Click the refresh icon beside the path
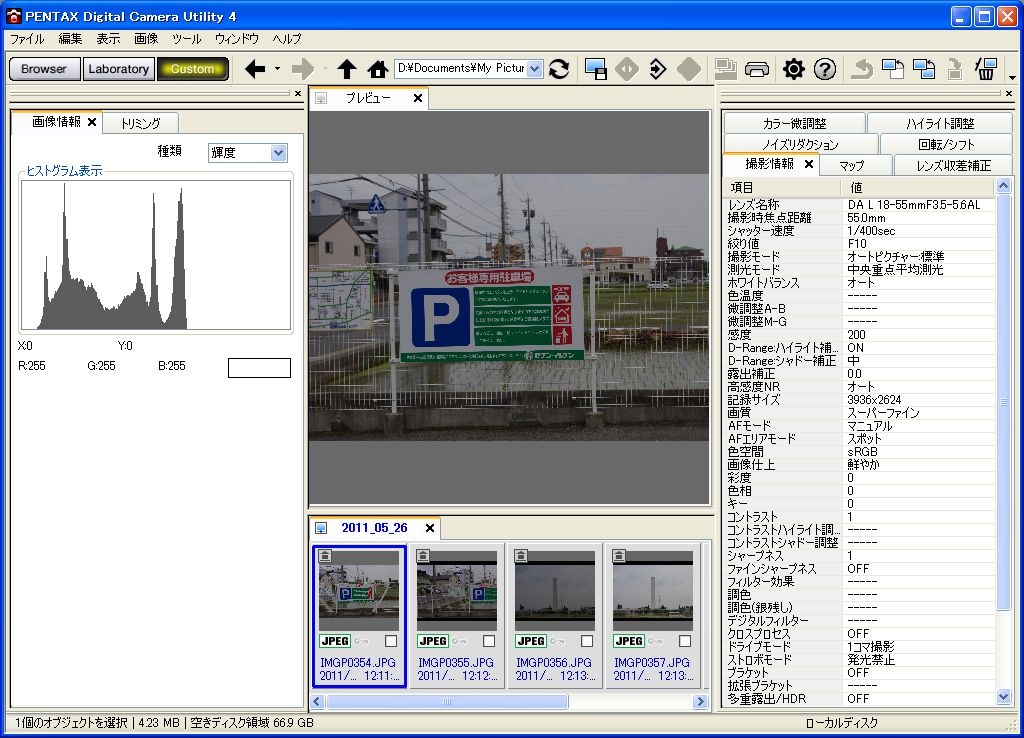Viewport: 1024px width, 738px height. coord(559,69)
